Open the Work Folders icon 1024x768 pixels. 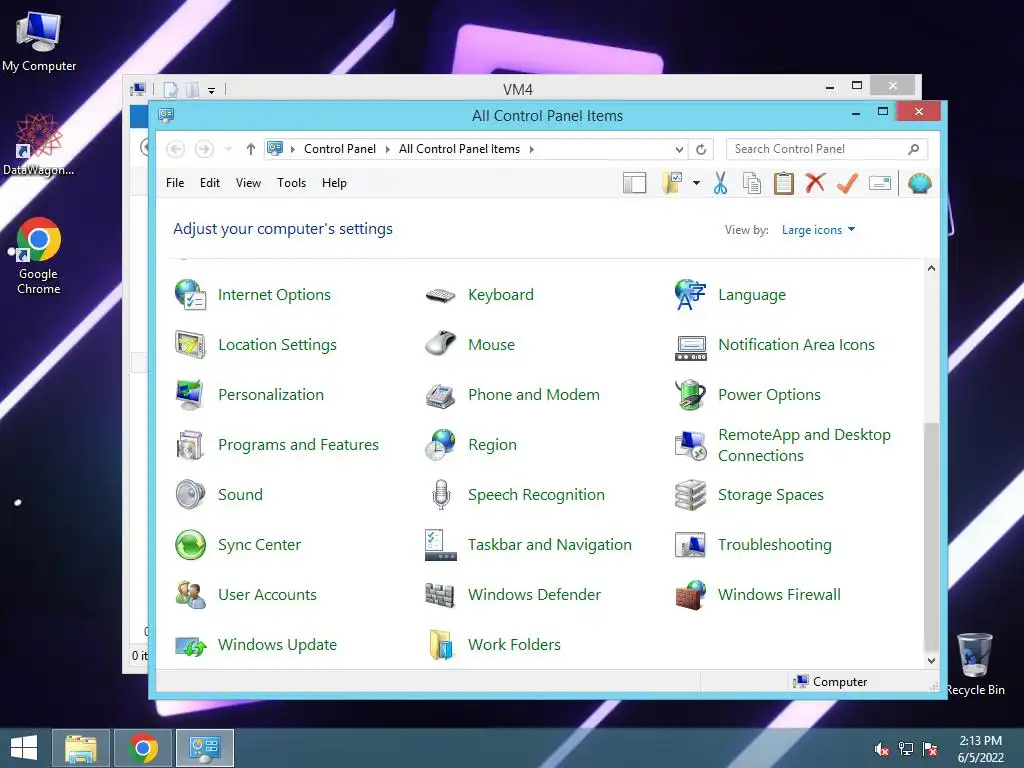[441, 645]
